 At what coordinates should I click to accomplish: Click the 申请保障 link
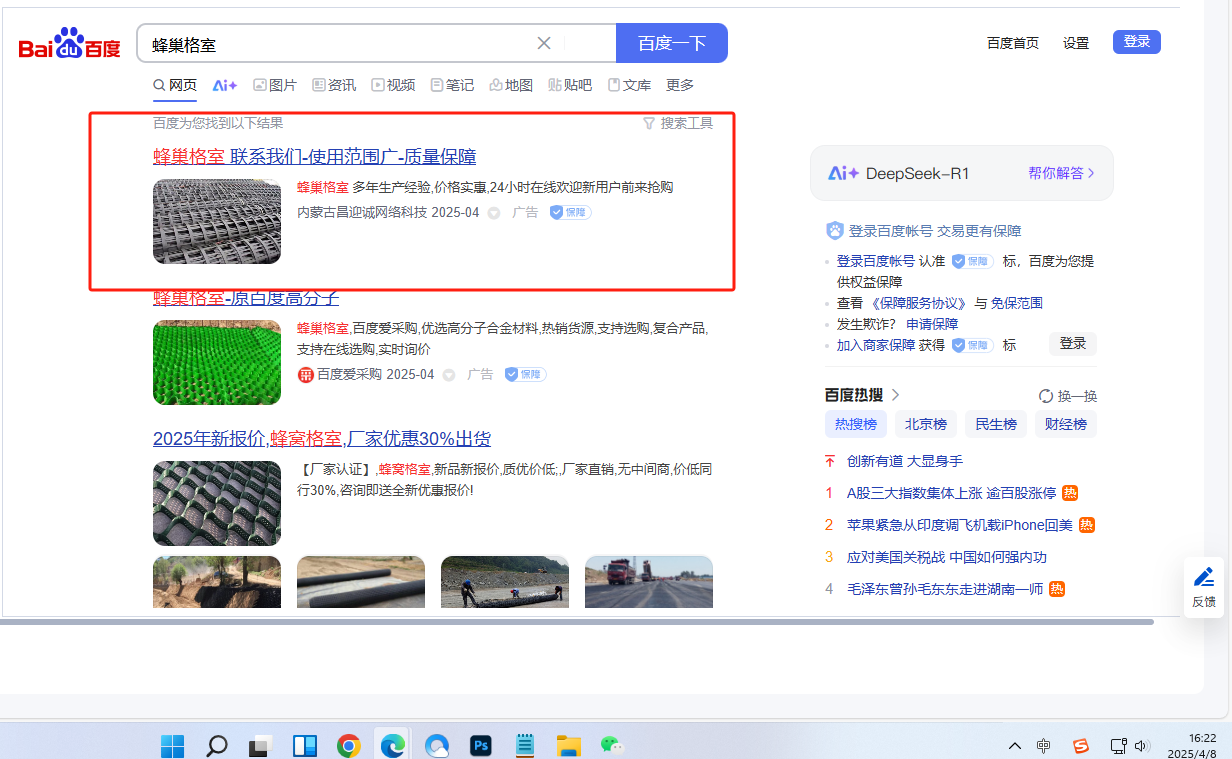point(932,324)
